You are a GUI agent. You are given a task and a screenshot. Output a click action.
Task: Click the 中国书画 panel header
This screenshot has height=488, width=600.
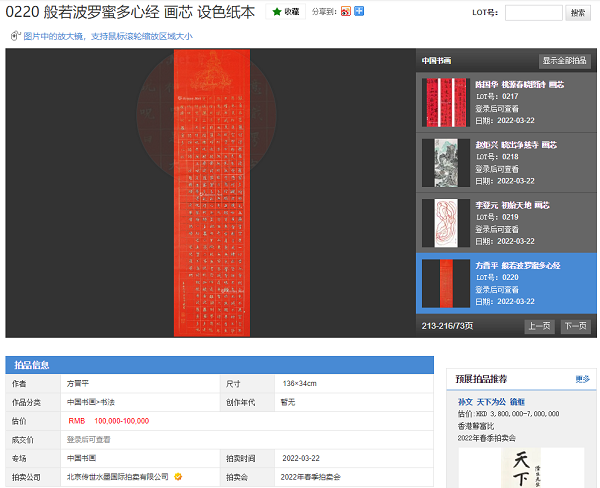tap(436, 60)
